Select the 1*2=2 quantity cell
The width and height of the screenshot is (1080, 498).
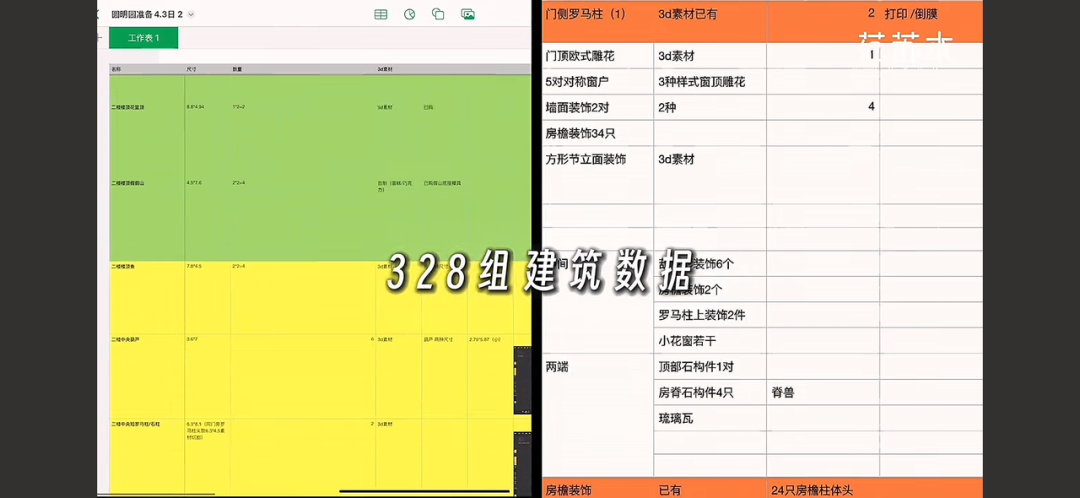(302, 107)
